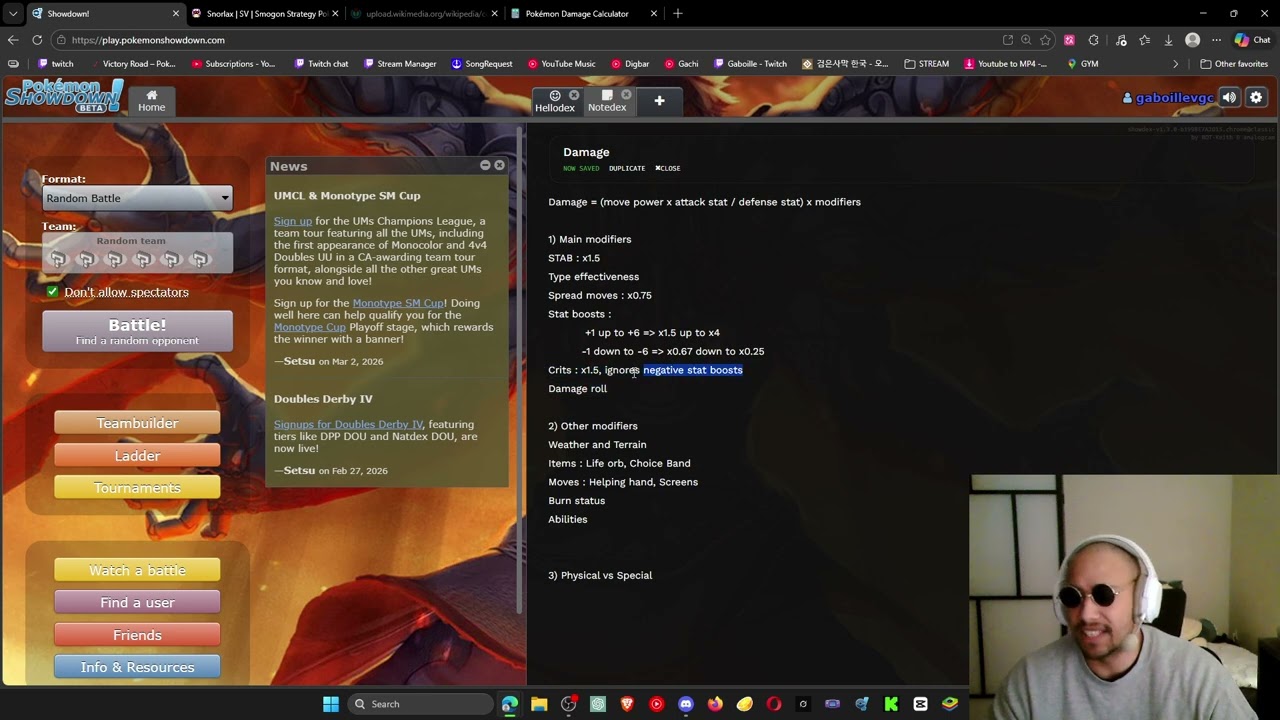1280x720 pixels.
Task: Open the Format dropdown Random Battle
Action: (x=137, y=198)
